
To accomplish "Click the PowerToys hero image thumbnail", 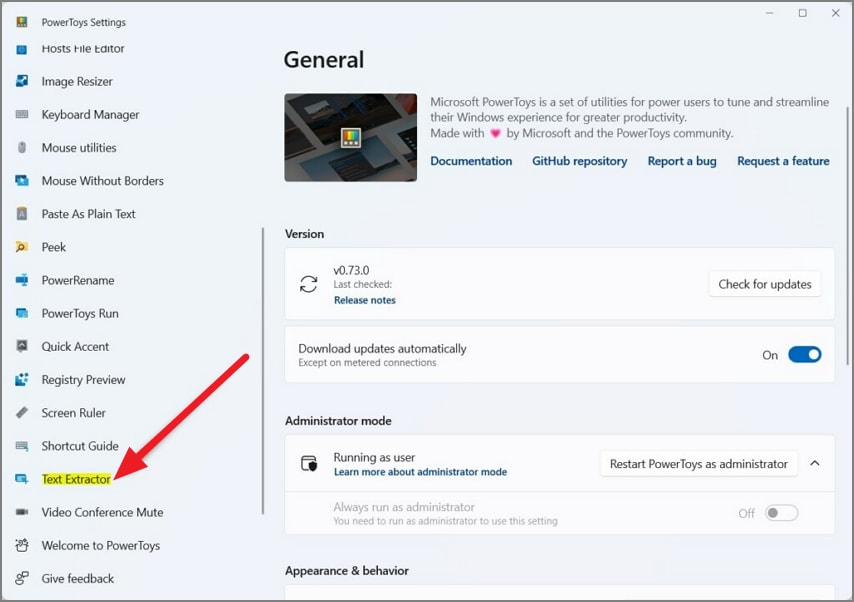I will coord(351,137).
